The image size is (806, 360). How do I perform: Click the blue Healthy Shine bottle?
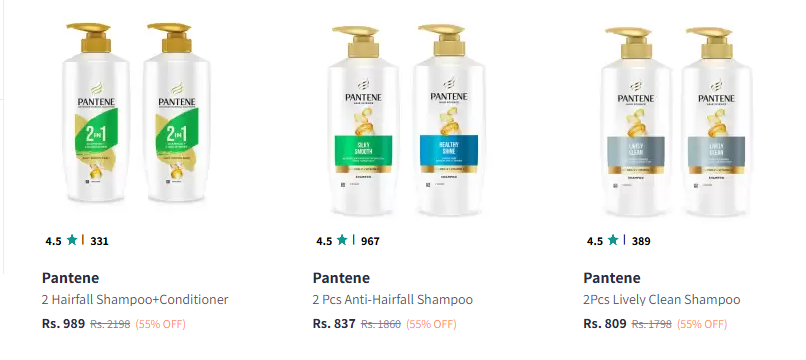tap(449, 120)
